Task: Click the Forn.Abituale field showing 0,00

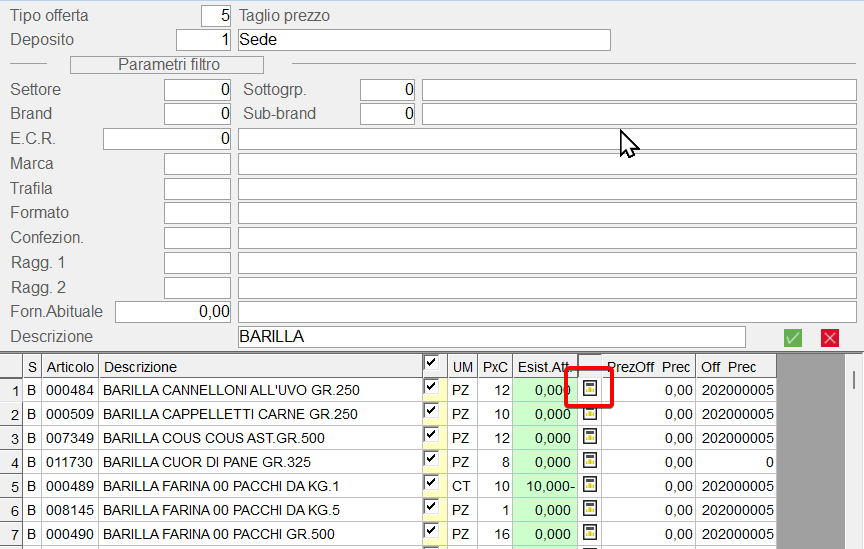Action: 173,312
